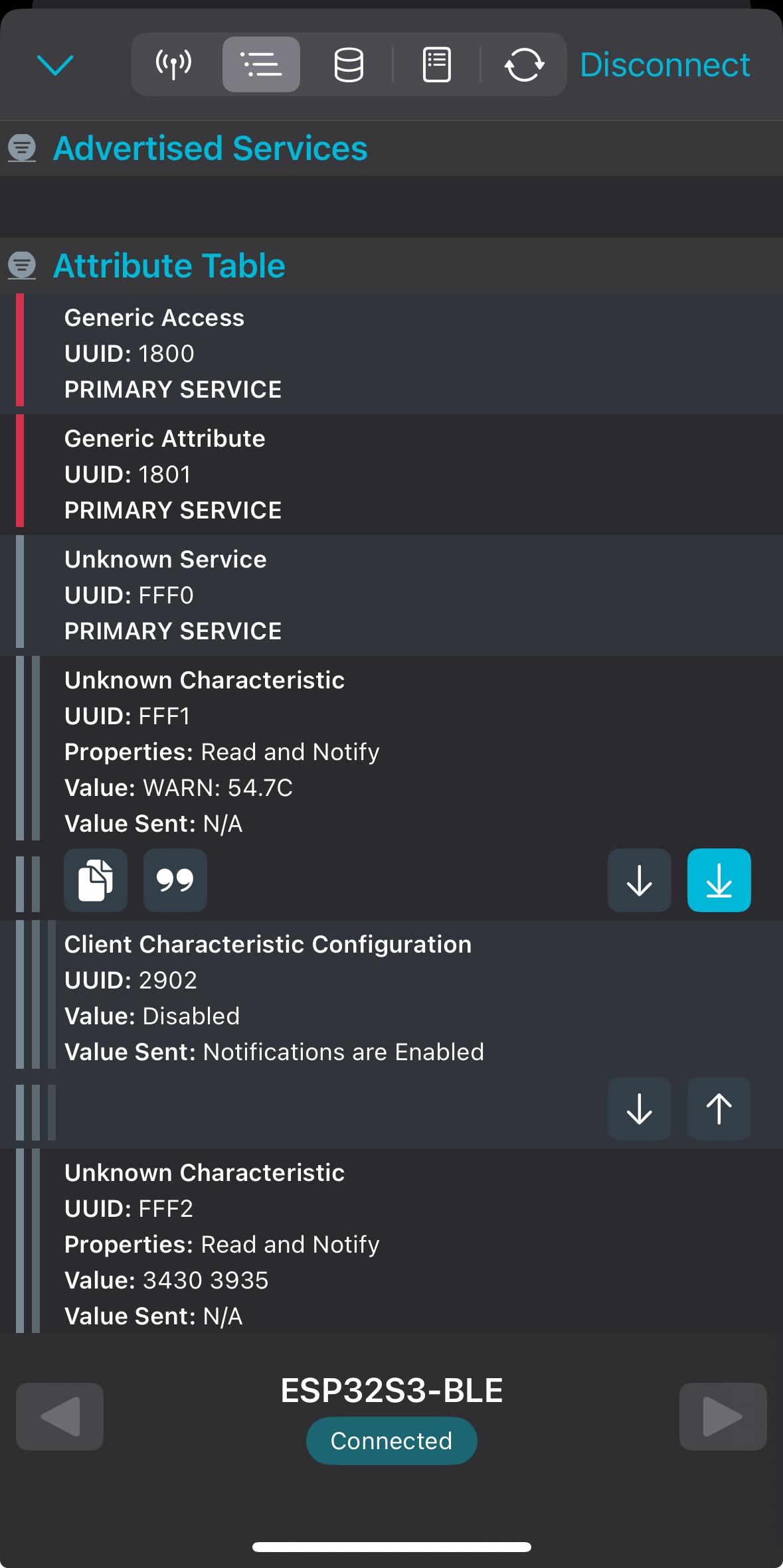Open the log document icon
The image size is (783, 1568).
pyautogui.click(x=437, y=64)
